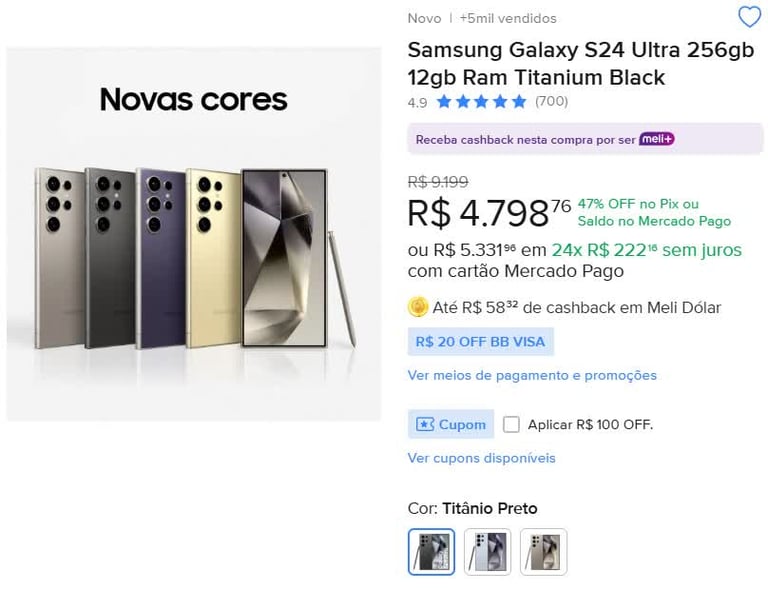The image size is (768, 590).
Task: Enable the Aplicar R$ 100 OFF checkbox
Action: coord(511,424)
